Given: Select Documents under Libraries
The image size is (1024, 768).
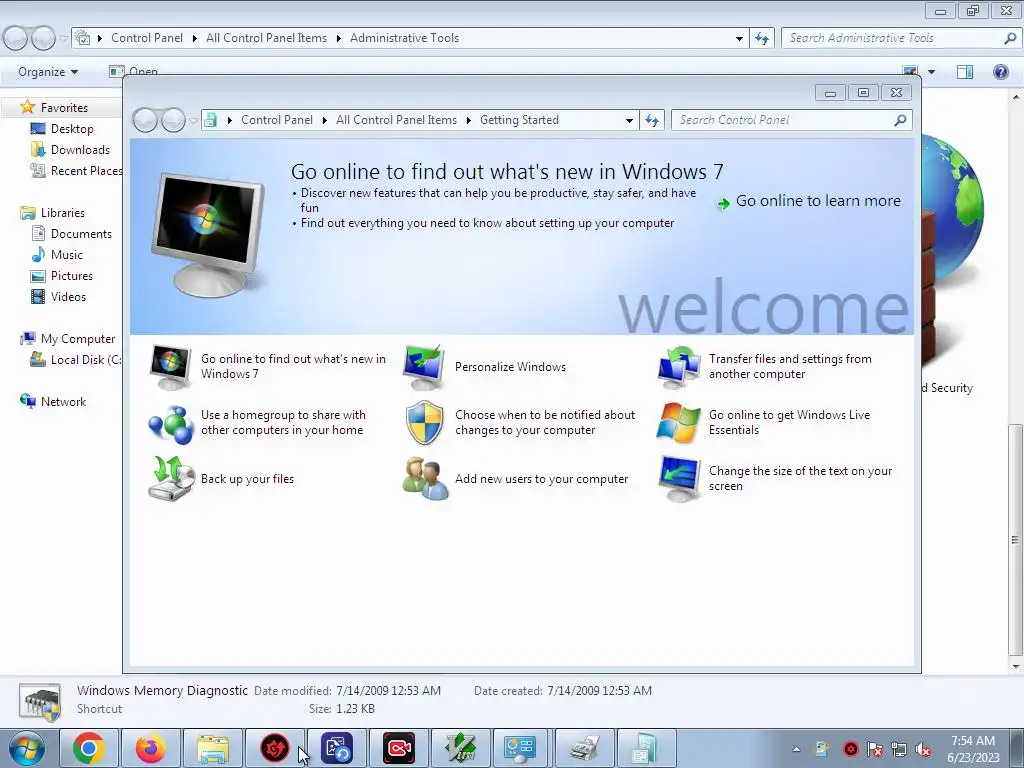Looking at the screenshot, I should (81, 234).
